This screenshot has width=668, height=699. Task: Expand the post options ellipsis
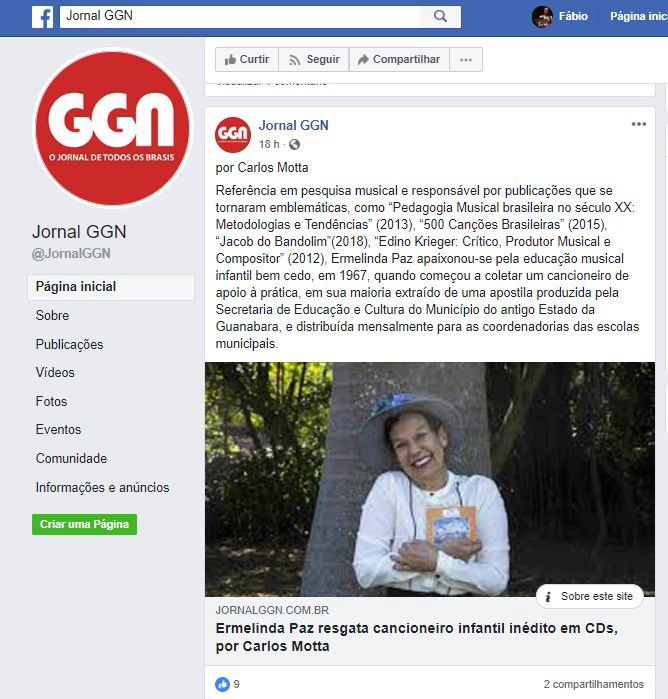tap(639, 124)
